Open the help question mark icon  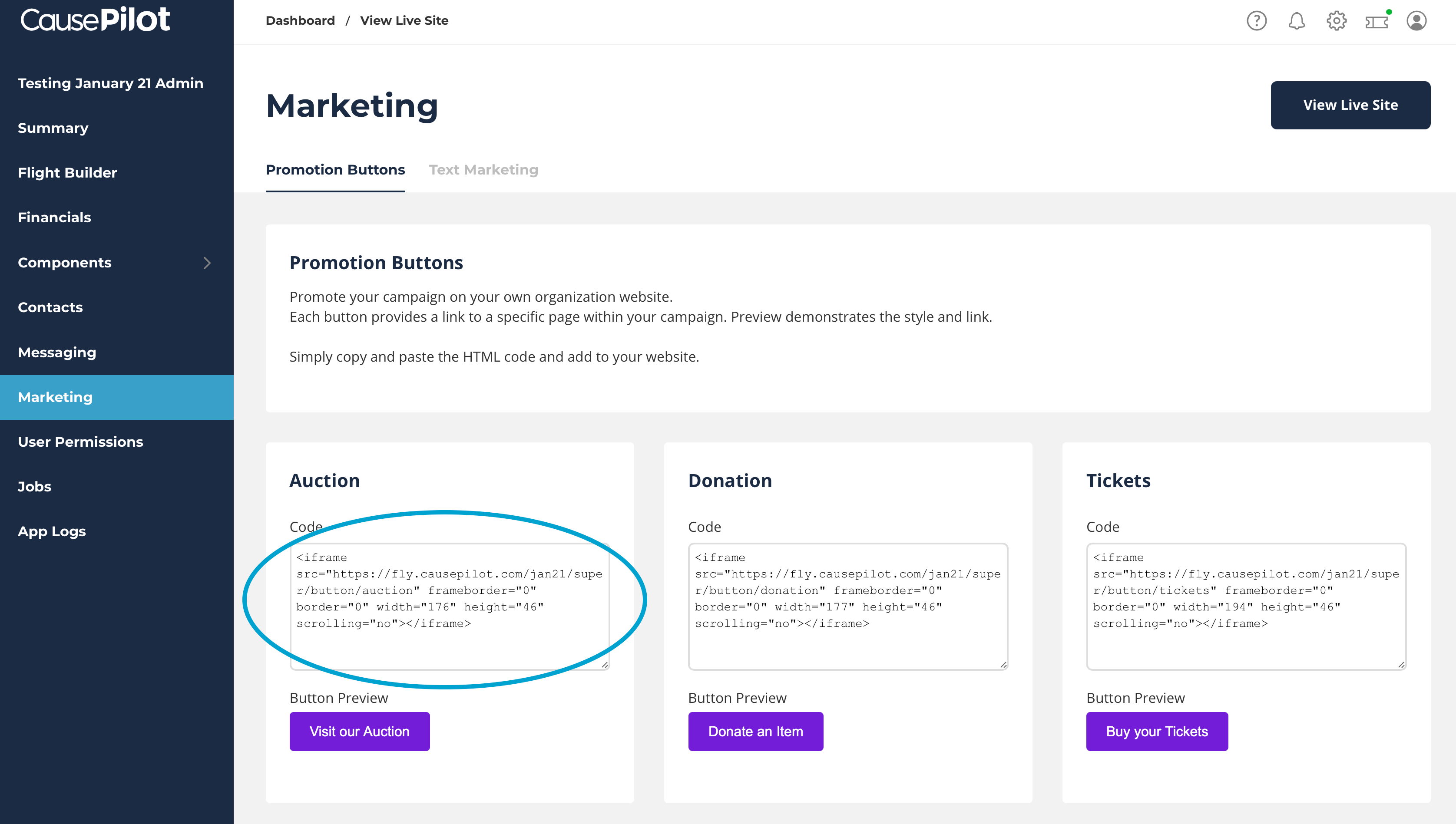tap(1256, 21)
